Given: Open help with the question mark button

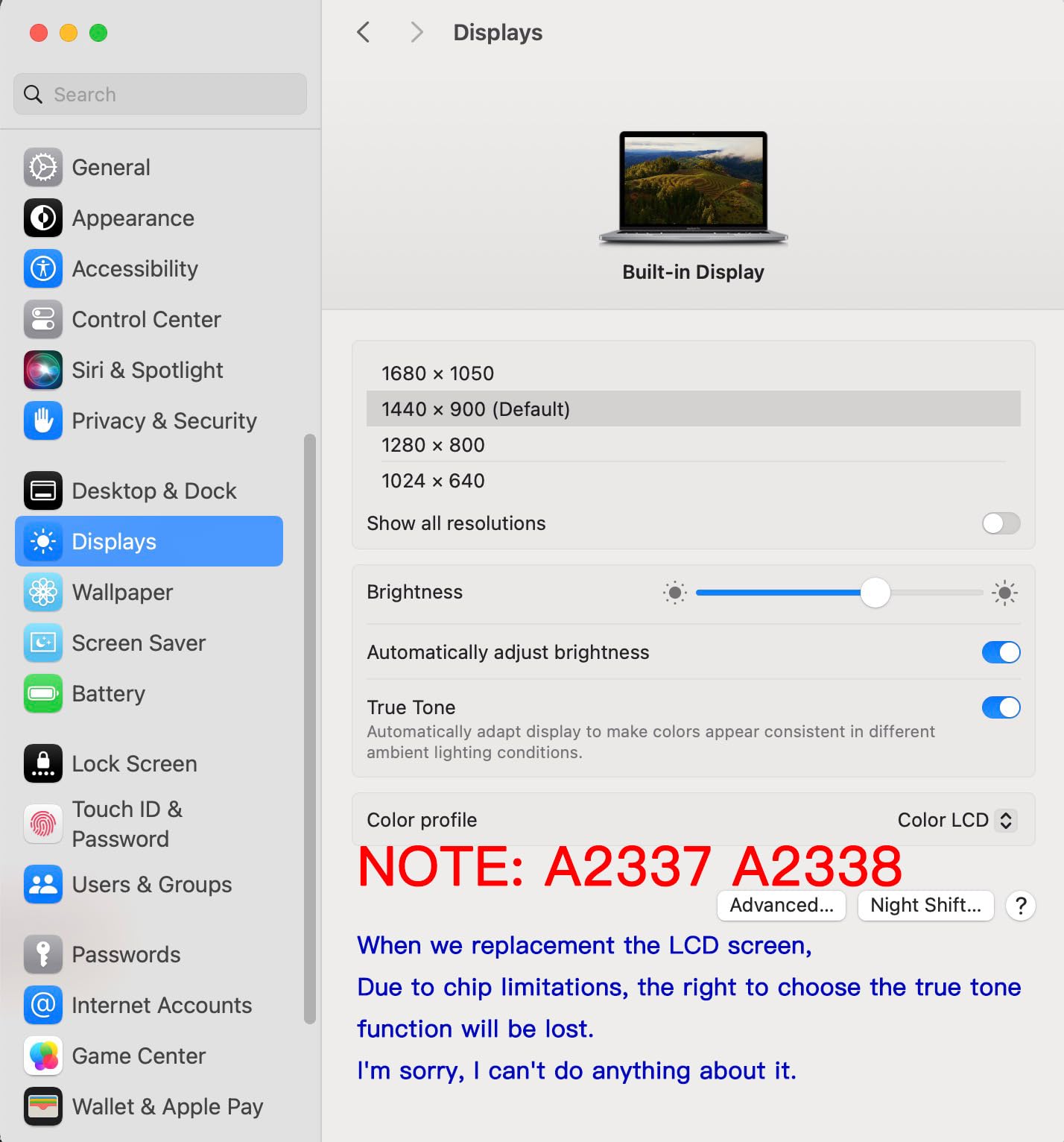Looking at the screenshot, I should [1021, 906].
